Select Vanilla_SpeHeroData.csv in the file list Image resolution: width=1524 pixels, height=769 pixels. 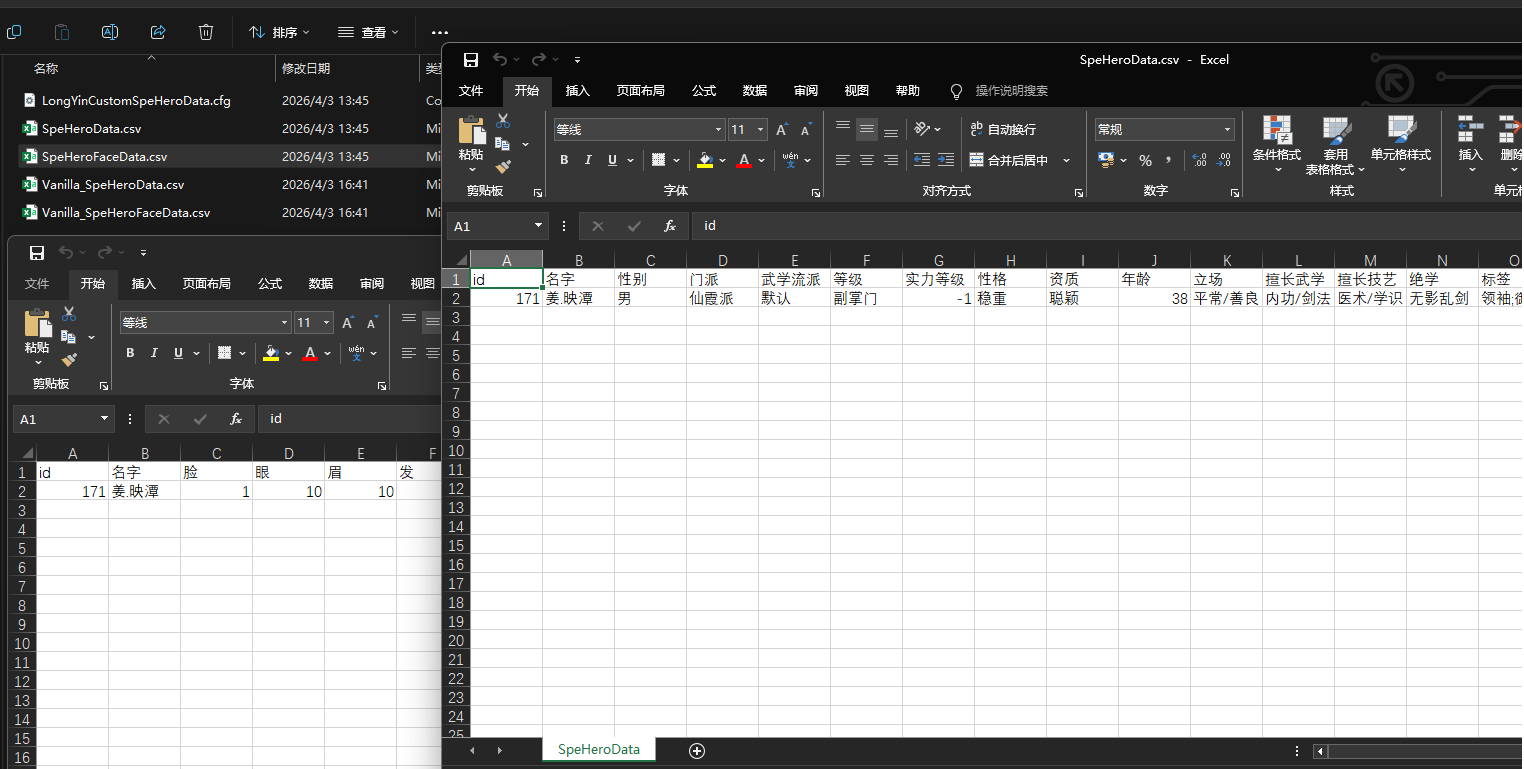pos(112,185)
